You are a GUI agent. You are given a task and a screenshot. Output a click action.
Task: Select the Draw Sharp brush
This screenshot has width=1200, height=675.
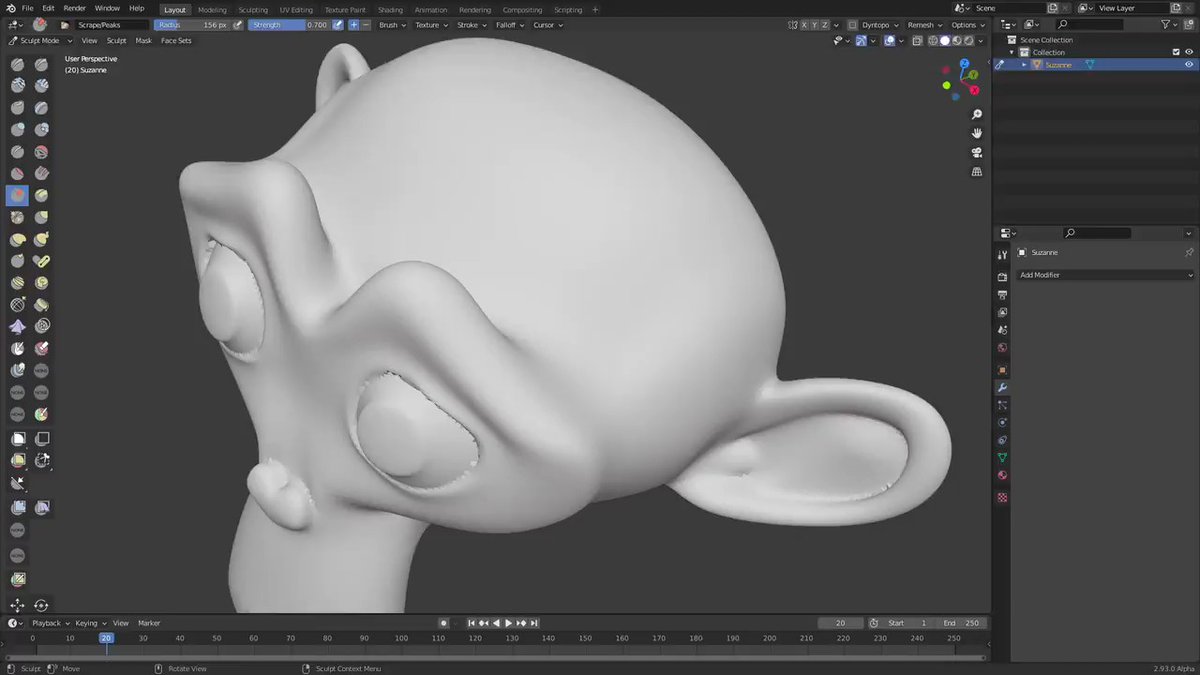[x=42, y=65]
